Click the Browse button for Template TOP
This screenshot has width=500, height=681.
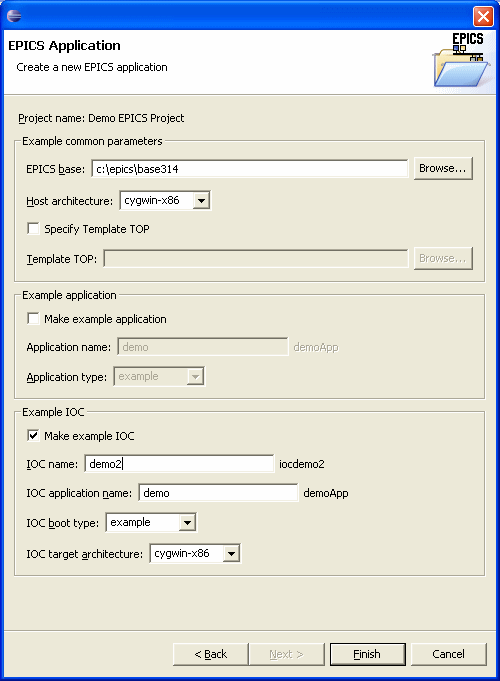(443, 258)
